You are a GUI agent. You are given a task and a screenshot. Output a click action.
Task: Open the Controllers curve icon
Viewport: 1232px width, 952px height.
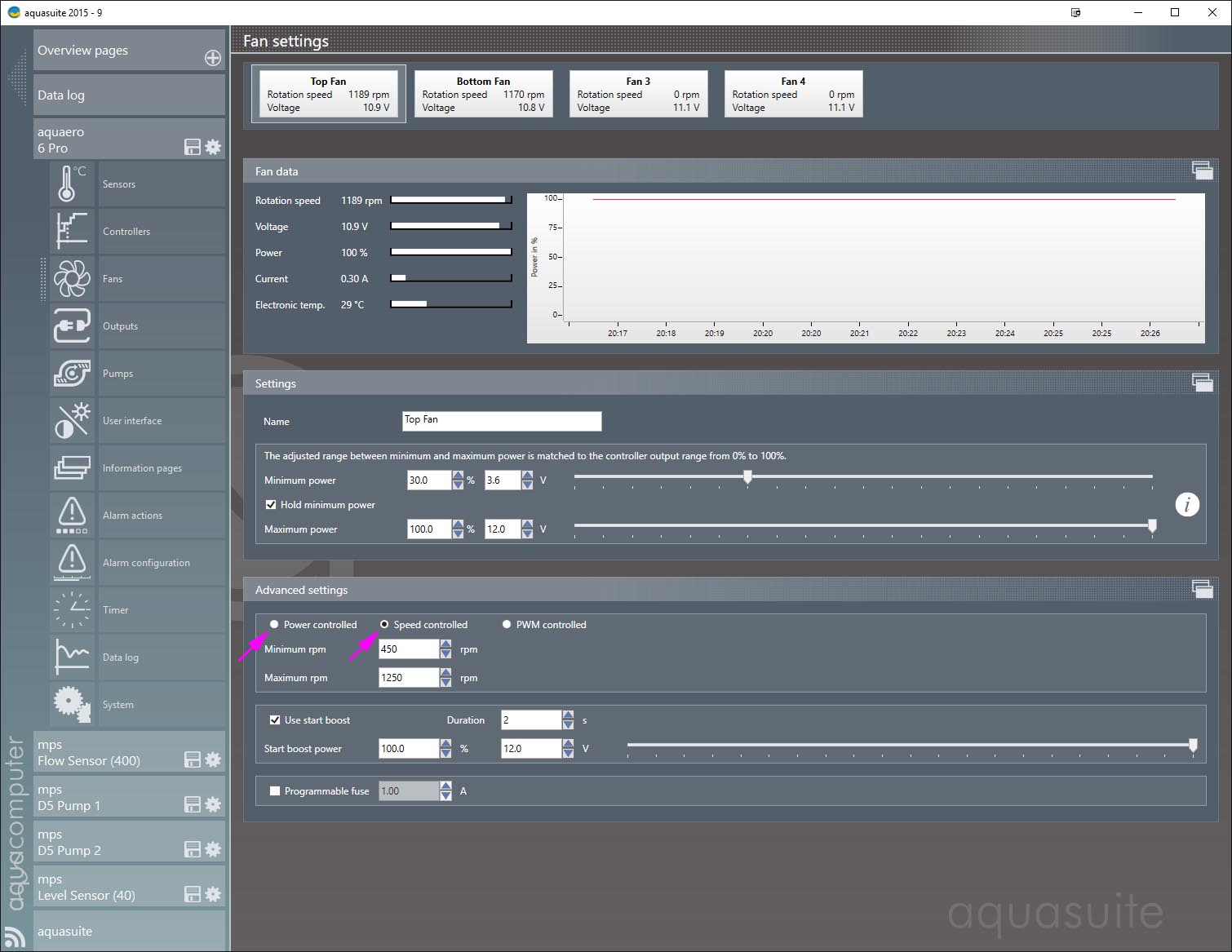pyautogui.click(x=72, y=231)
